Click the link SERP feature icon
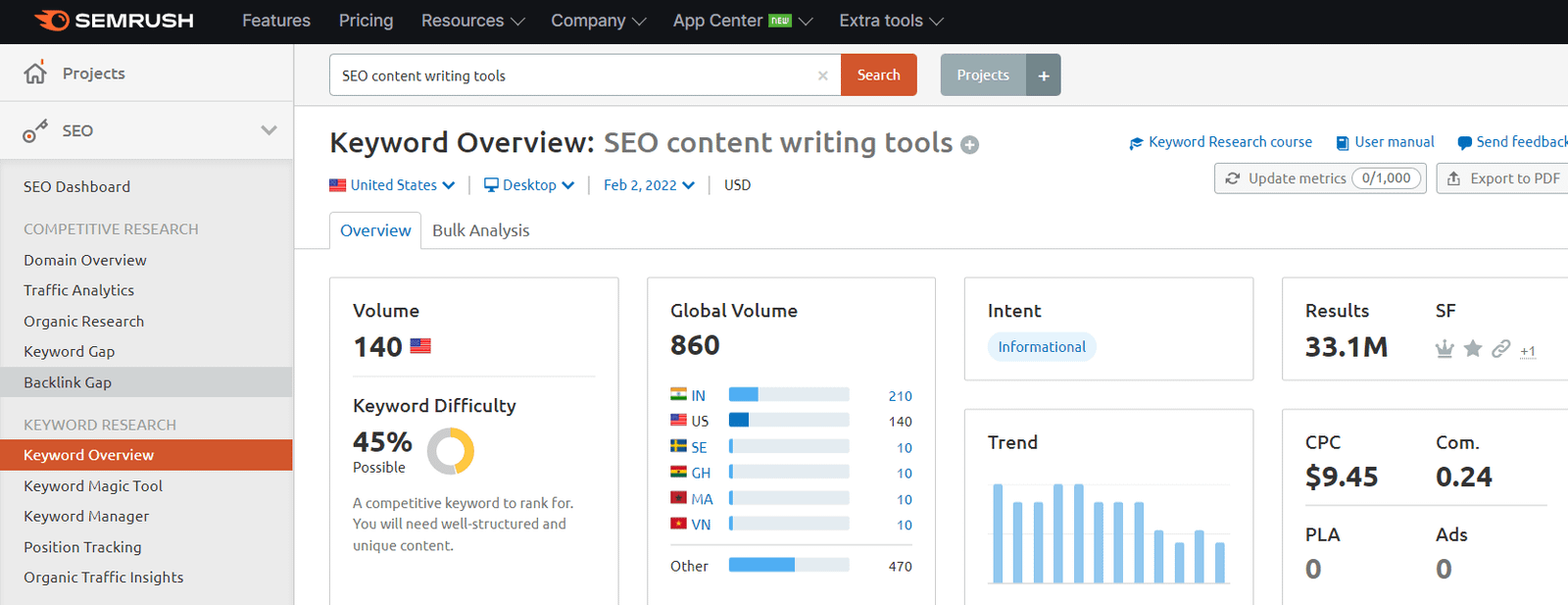The width and height of the screenshot is (1568, 605). [x=1501, y=348]
